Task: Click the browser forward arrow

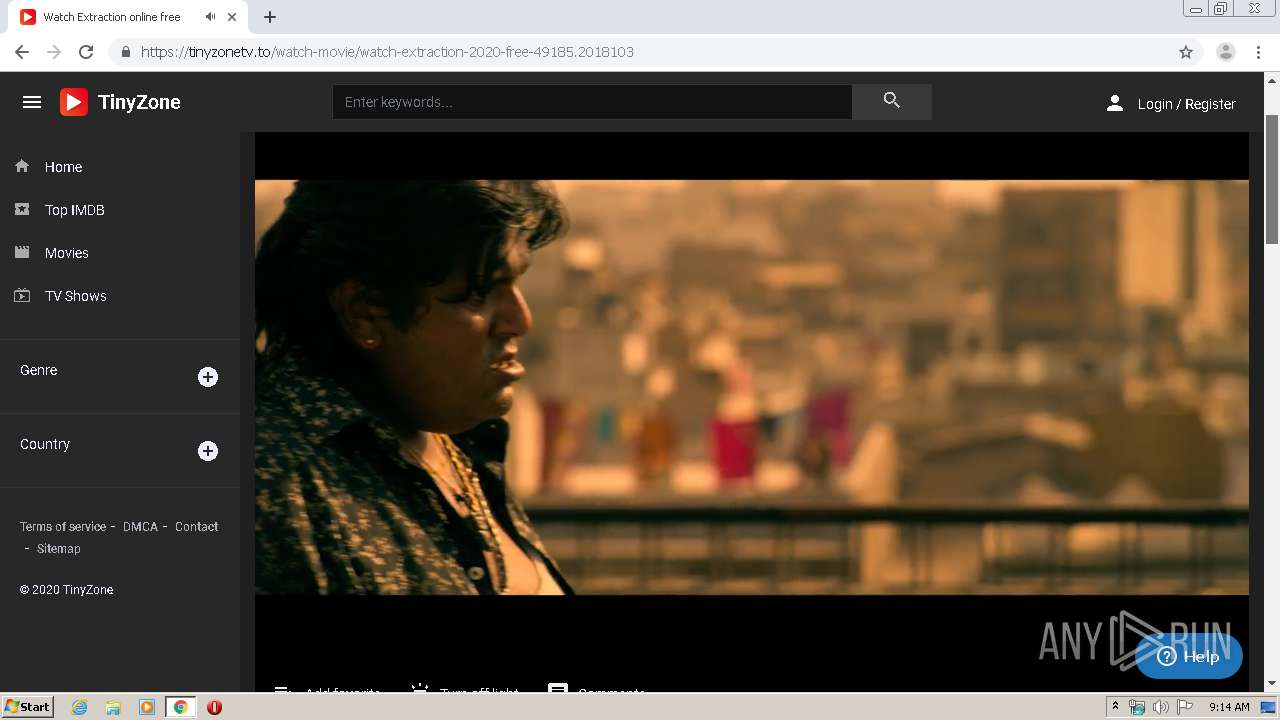Action: pyautogui.click(x=54, y=52)
